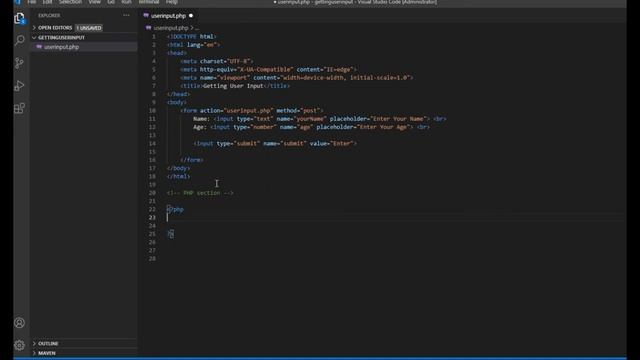Open the Extensions view
The width and height of the screenshot is (640, 360).
tap(19, 108)
